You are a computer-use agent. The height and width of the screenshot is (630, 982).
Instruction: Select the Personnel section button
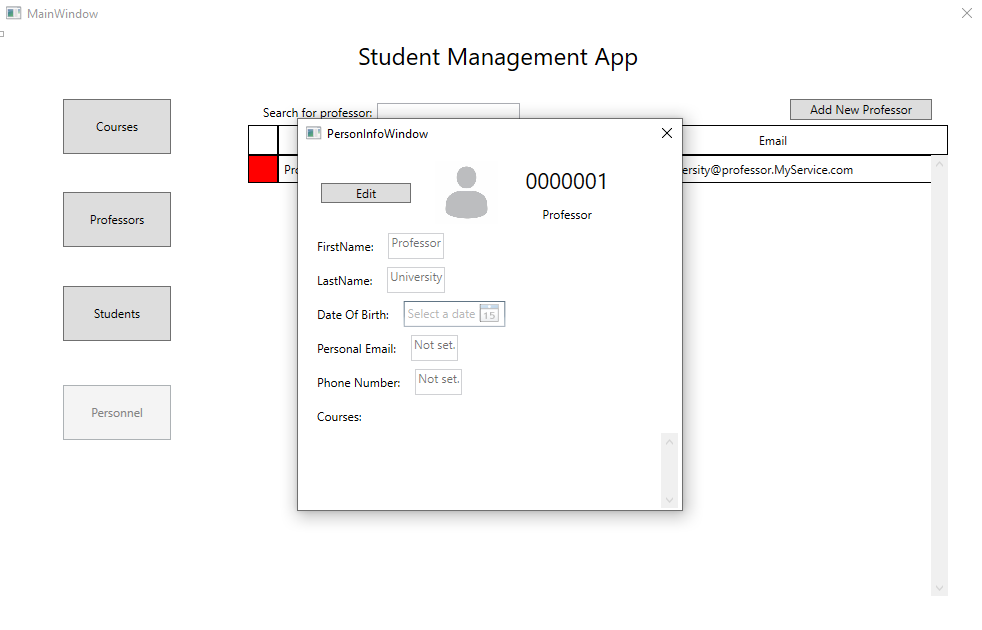[x=117, y=413]
